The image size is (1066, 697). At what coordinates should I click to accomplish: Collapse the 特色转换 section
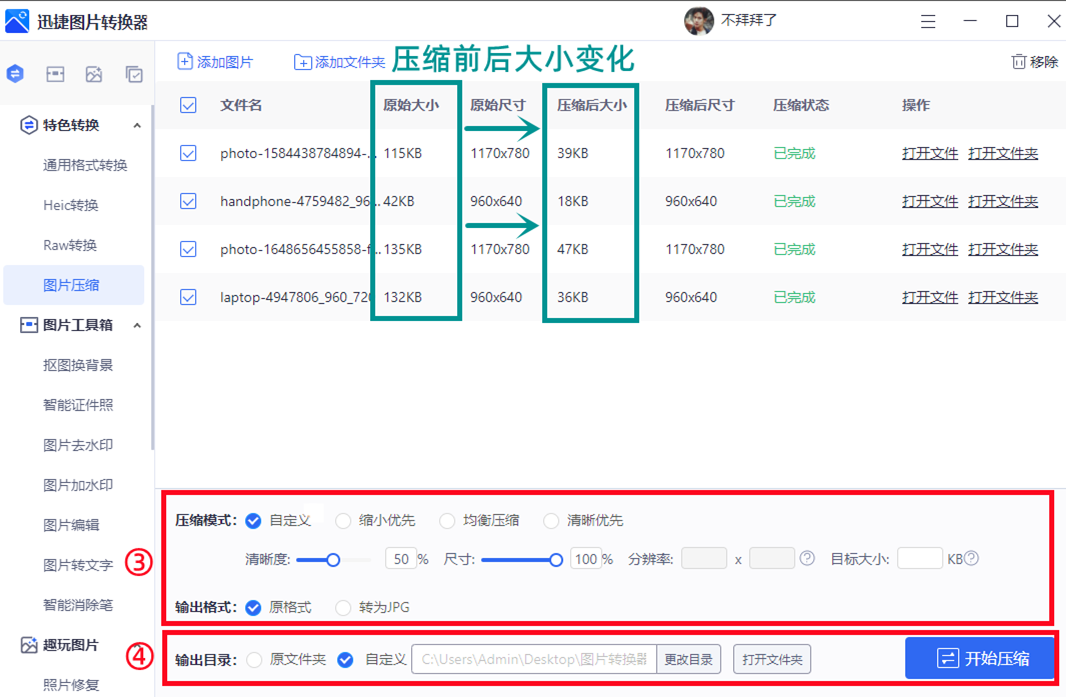[137, 126]
